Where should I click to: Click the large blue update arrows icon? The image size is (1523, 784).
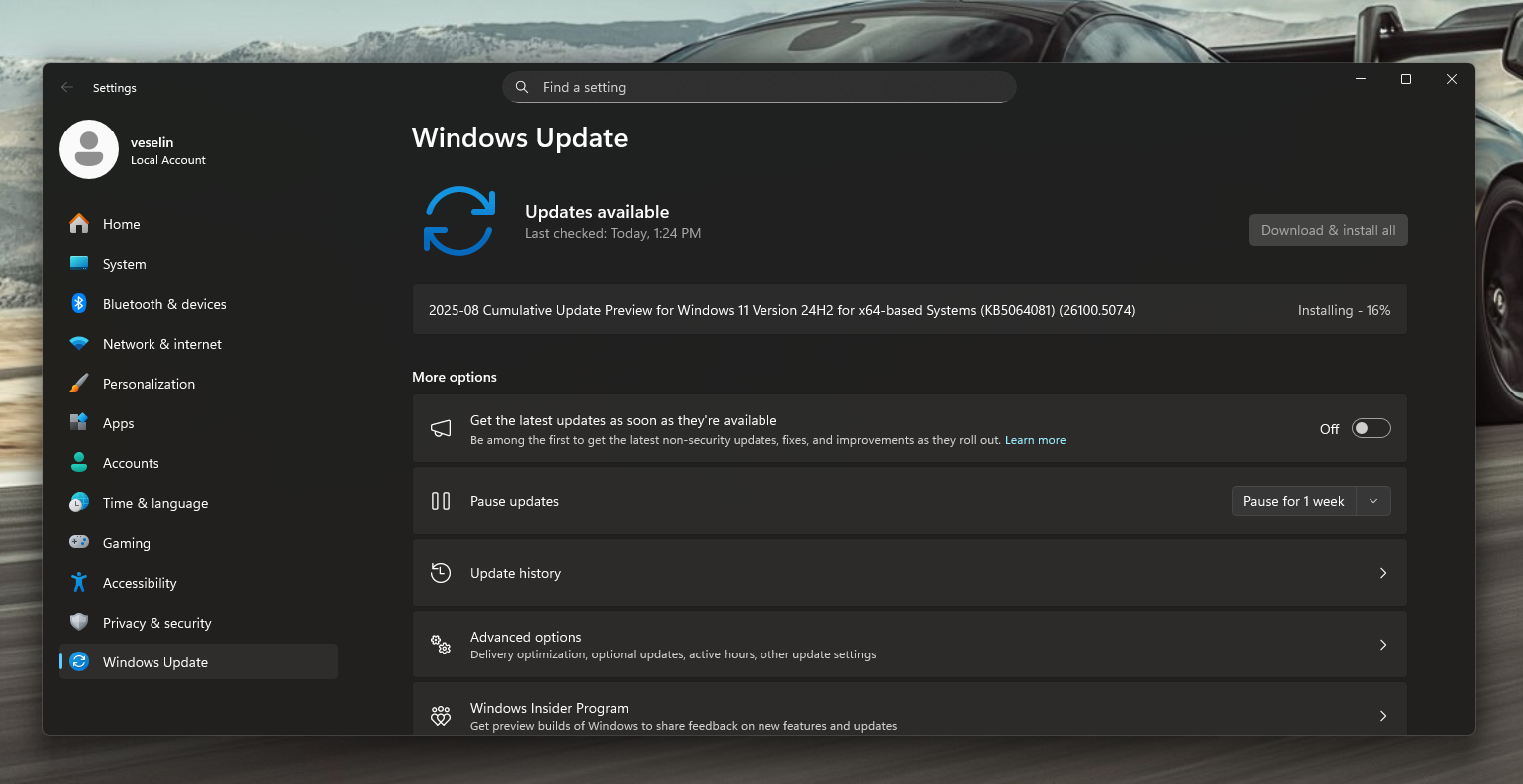coord(459,221)
